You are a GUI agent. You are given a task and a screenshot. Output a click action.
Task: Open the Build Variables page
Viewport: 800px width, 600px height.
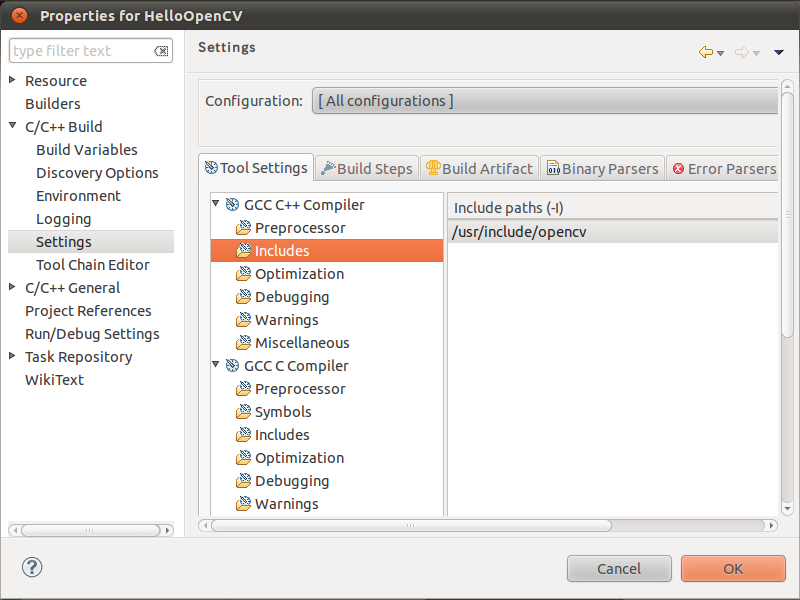[87, 149]
